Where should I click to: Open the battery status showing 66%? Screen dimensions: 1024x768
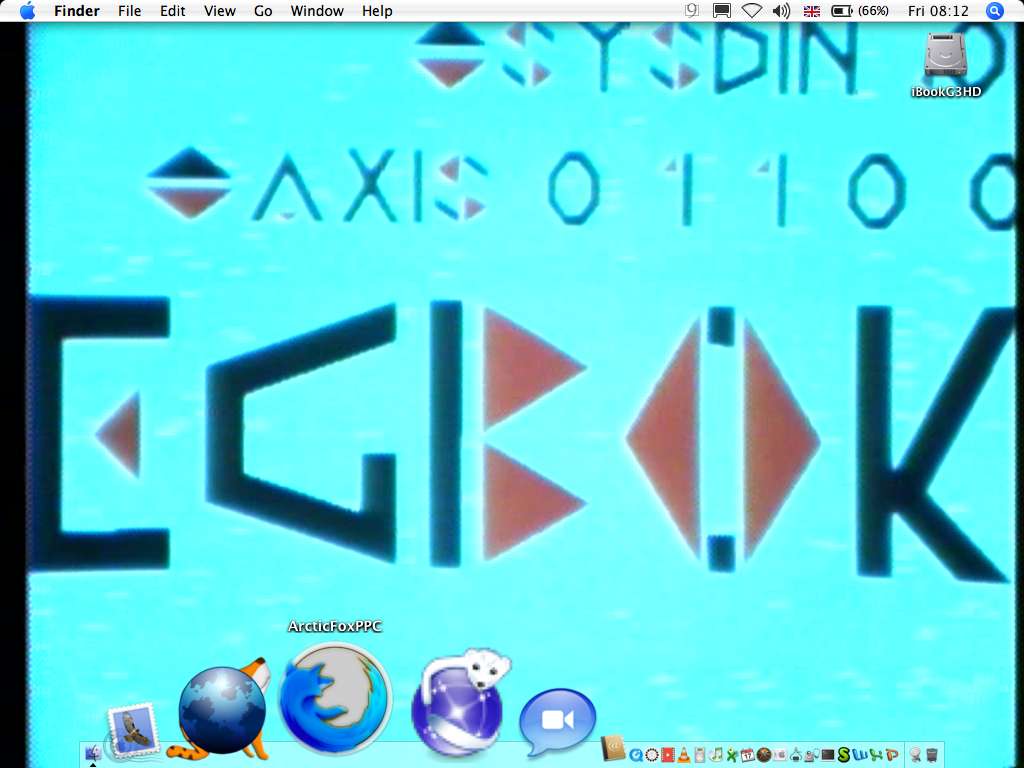(x=859, y=11)
